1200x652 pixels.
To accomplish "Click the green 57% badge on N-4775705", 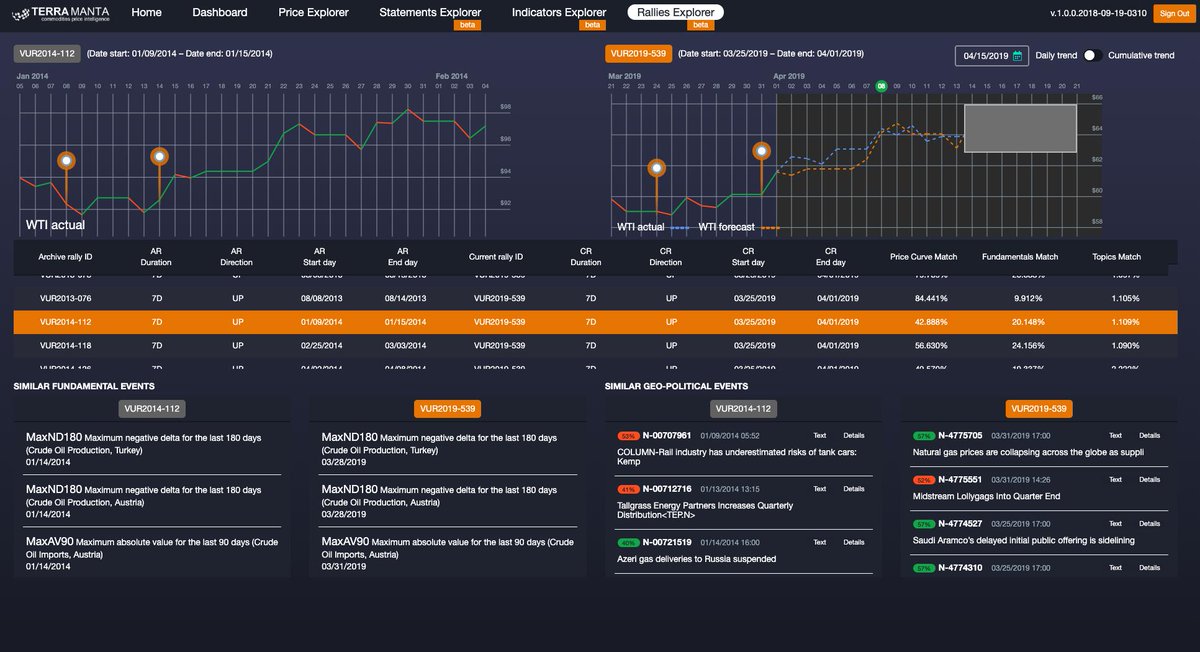I will [923, 435].
